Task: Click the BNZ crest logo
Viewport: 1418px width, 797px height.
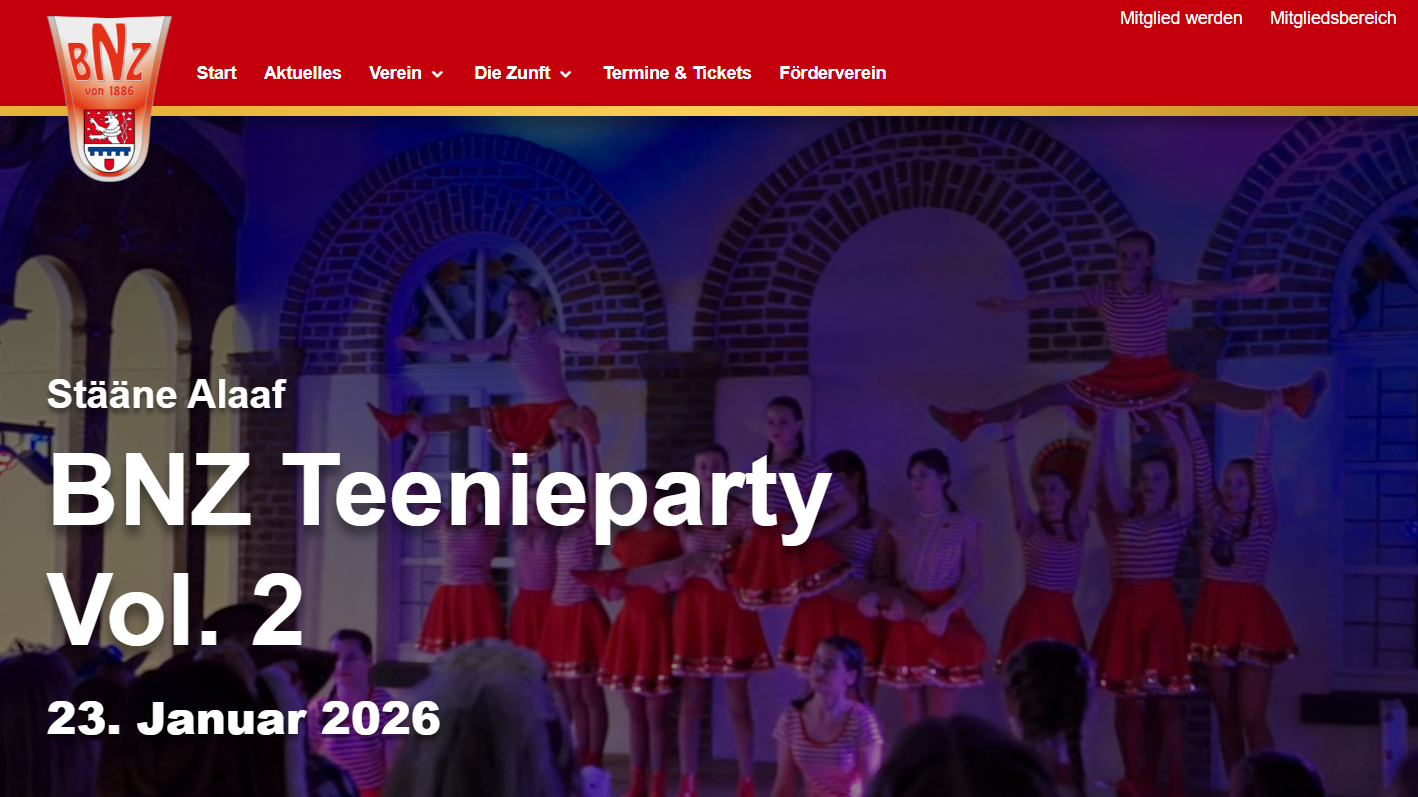Action: [109, 98]
